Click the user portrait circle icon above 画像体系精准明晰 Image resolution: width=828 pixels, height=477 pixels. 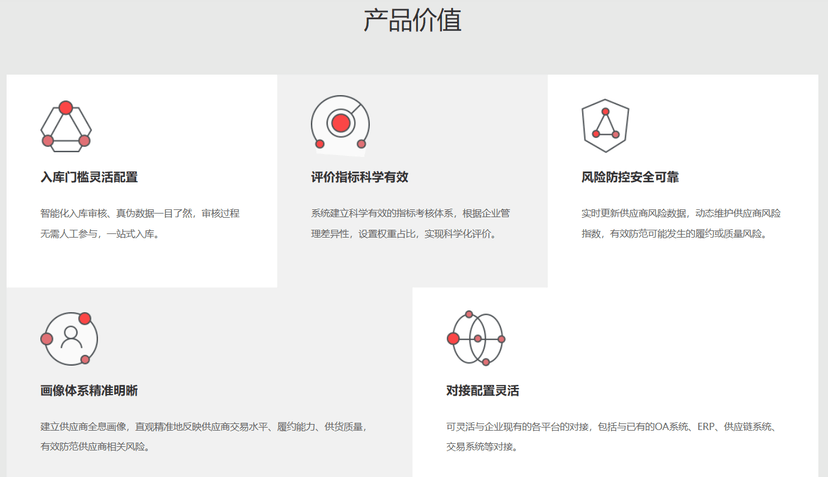tap(70, 339)
